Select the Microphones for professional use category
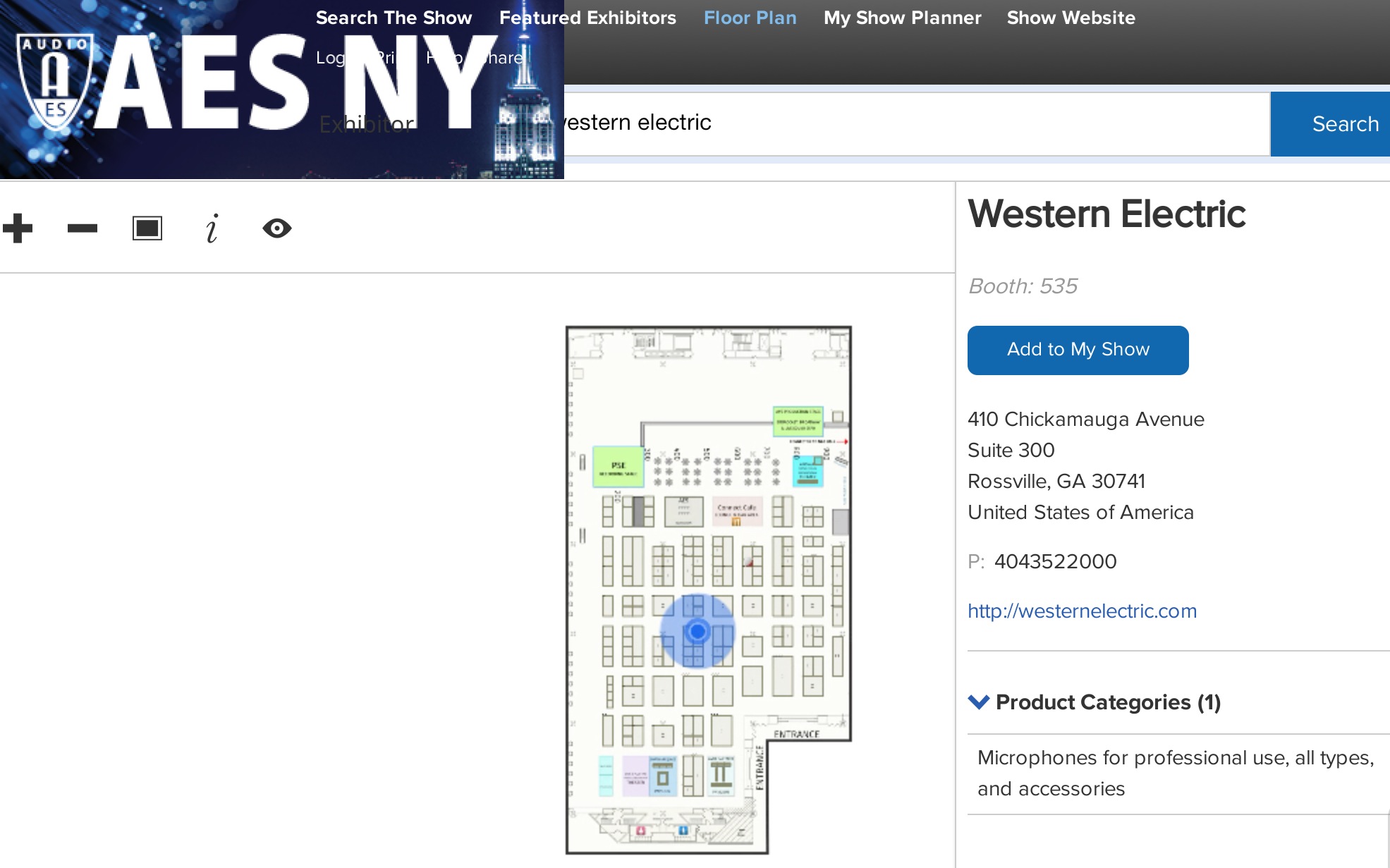The height and width of the screenshot is (868, 1390). tap(1176, 773)
